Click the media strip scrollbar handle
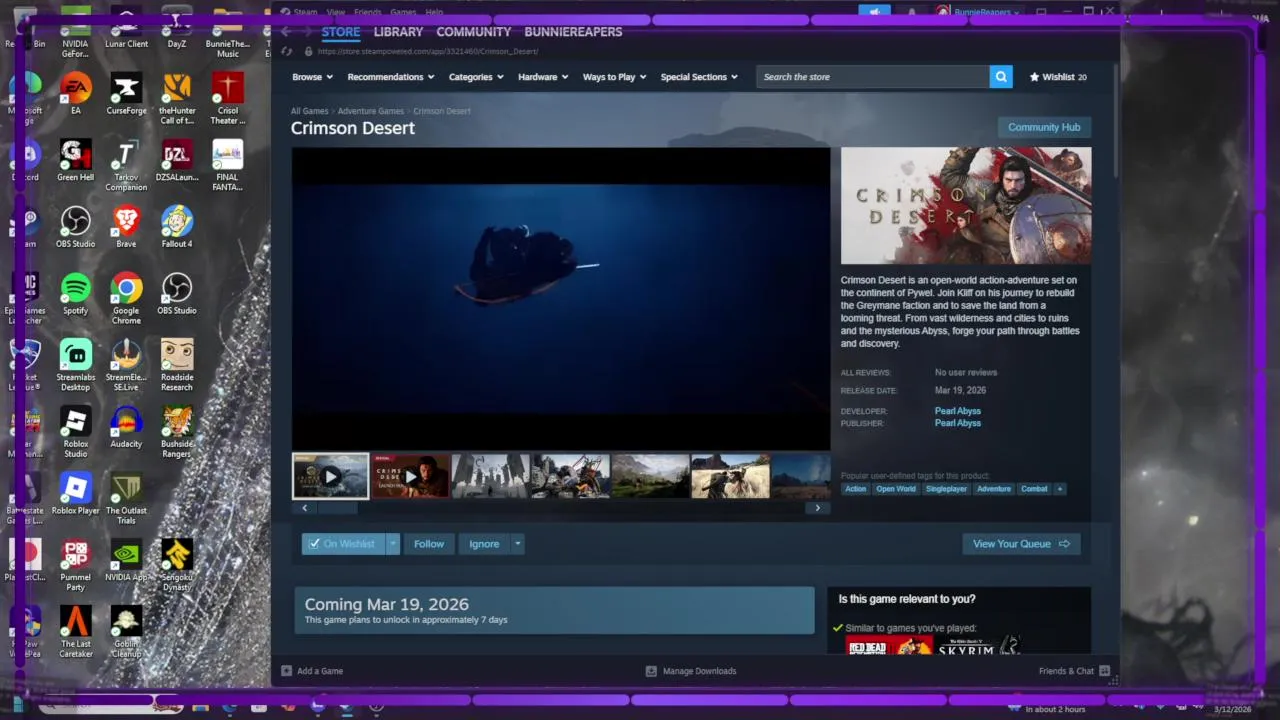 click(338, 508)
